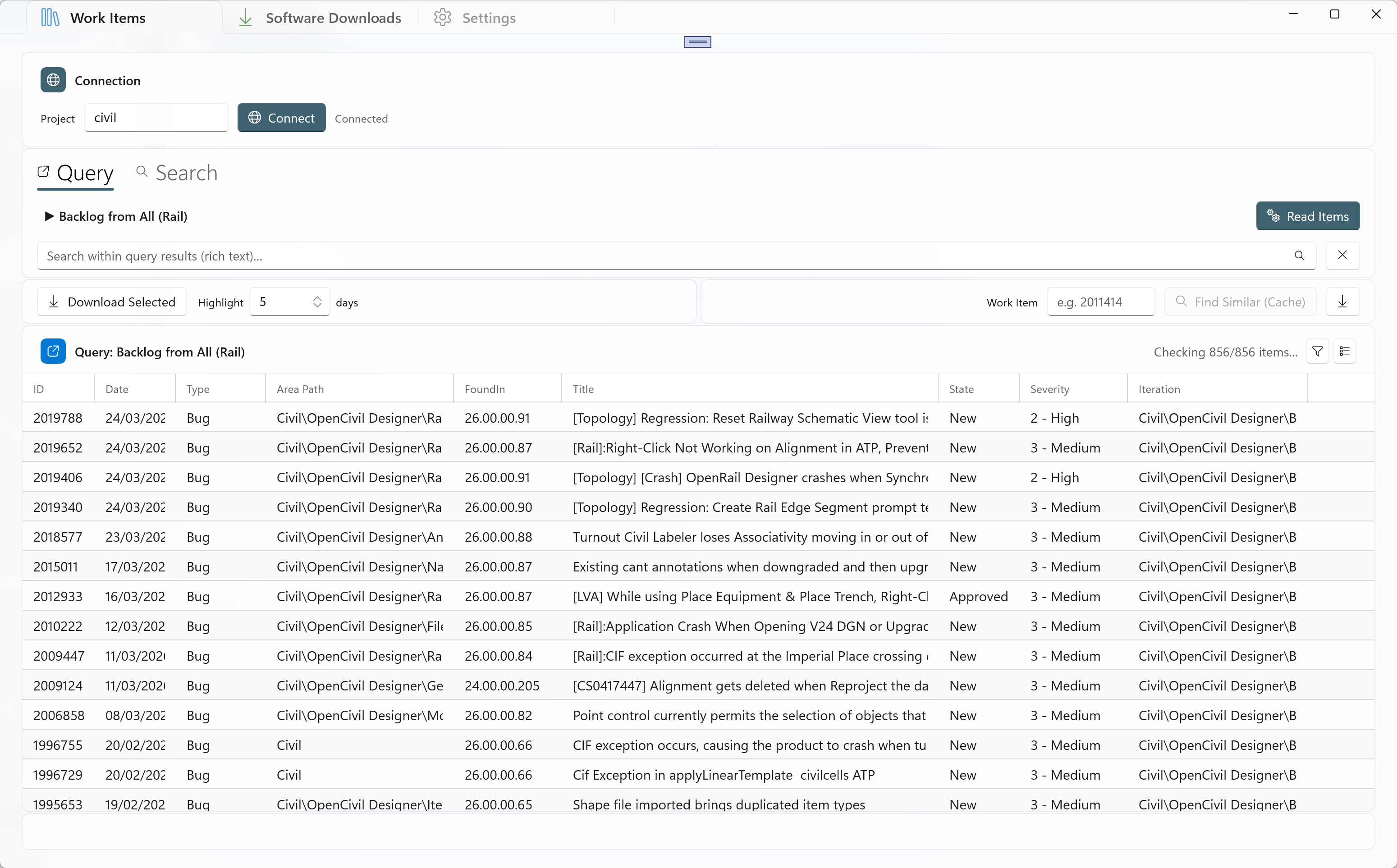The image size is (1397, 868).
Task: Open the Software Downloads tab
Action: 320,18
